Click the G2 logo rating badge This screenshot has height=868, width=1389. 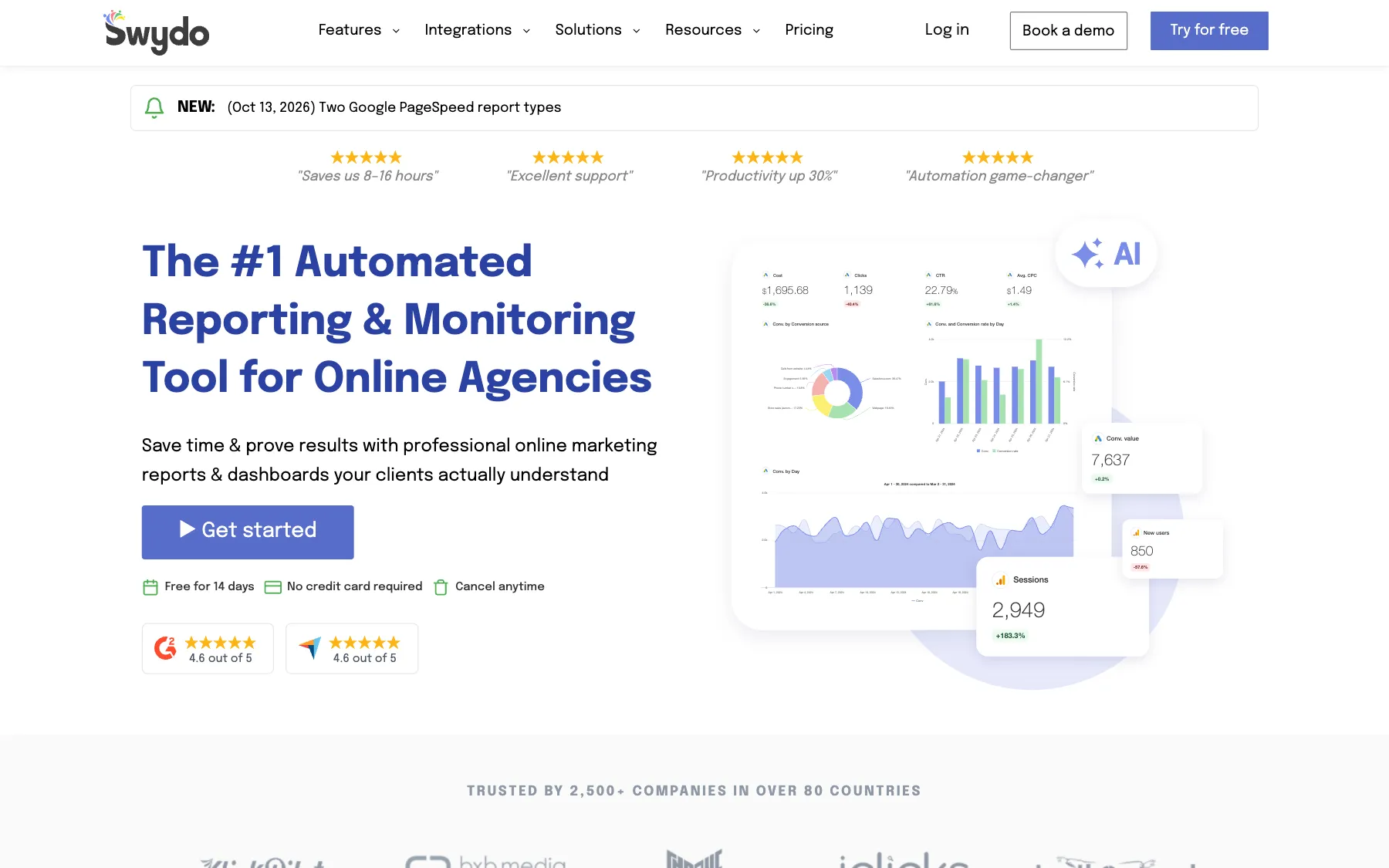(208, 649)
